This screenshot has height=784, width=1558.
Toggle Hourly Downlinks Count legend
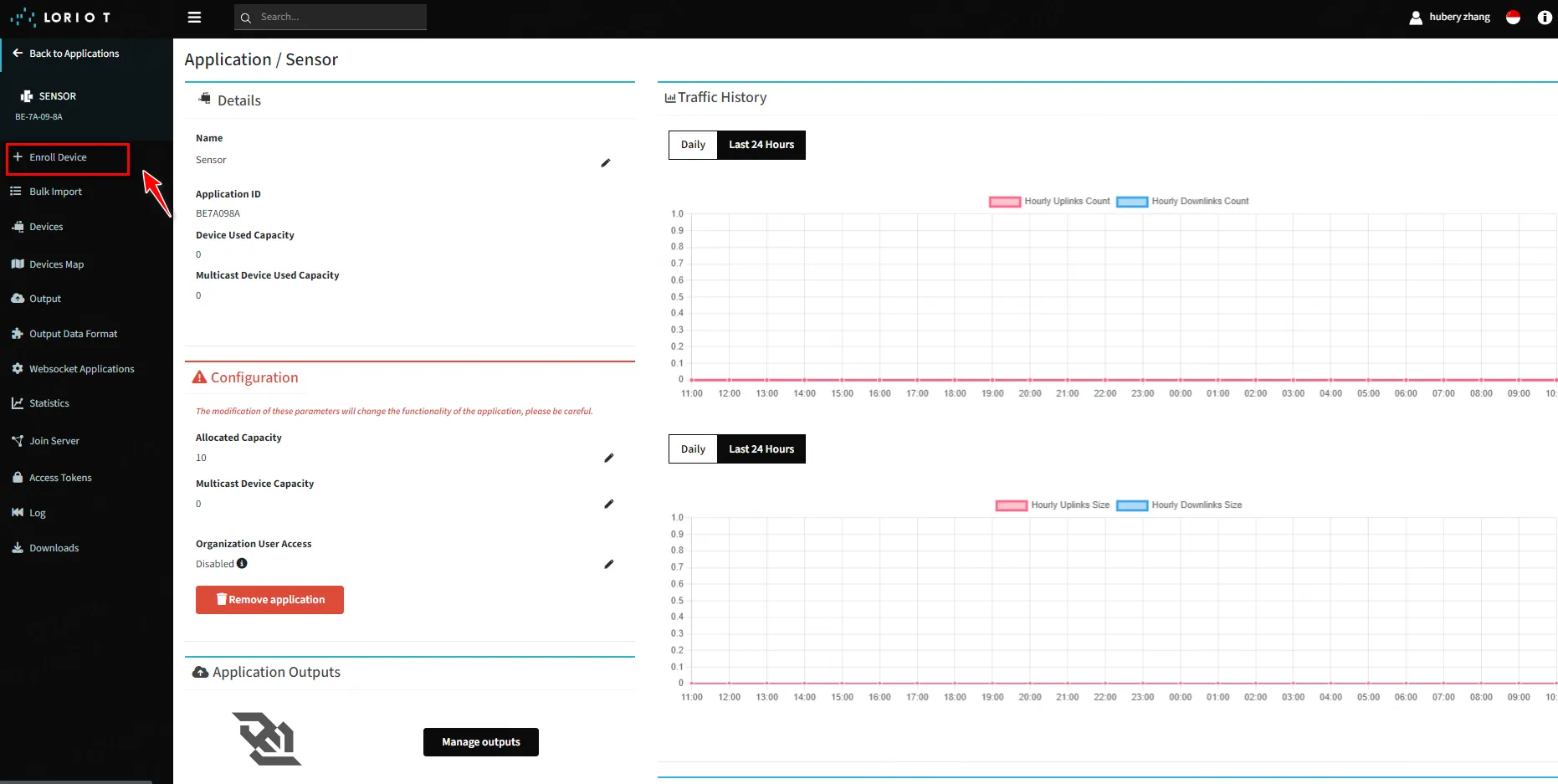[1181, 202]
